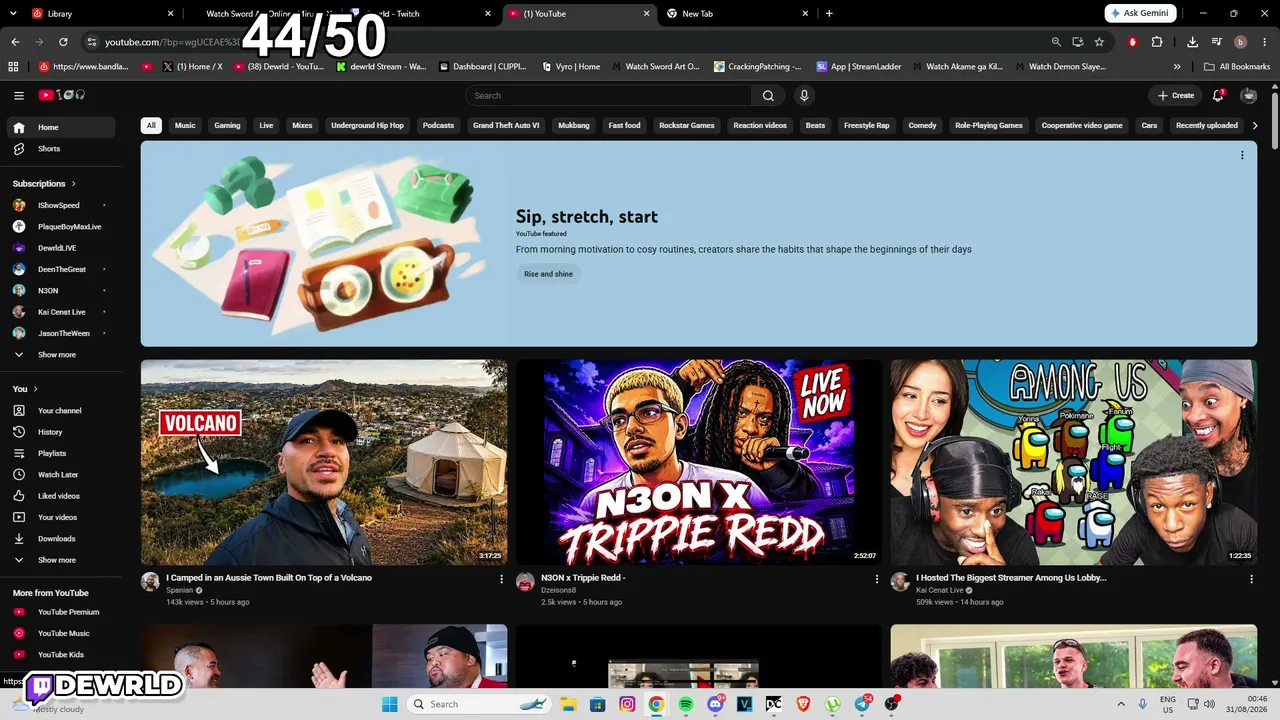Viewport: 1280px width, 720px height.
Task: Click the Create button
Action: click(1176, 96)
